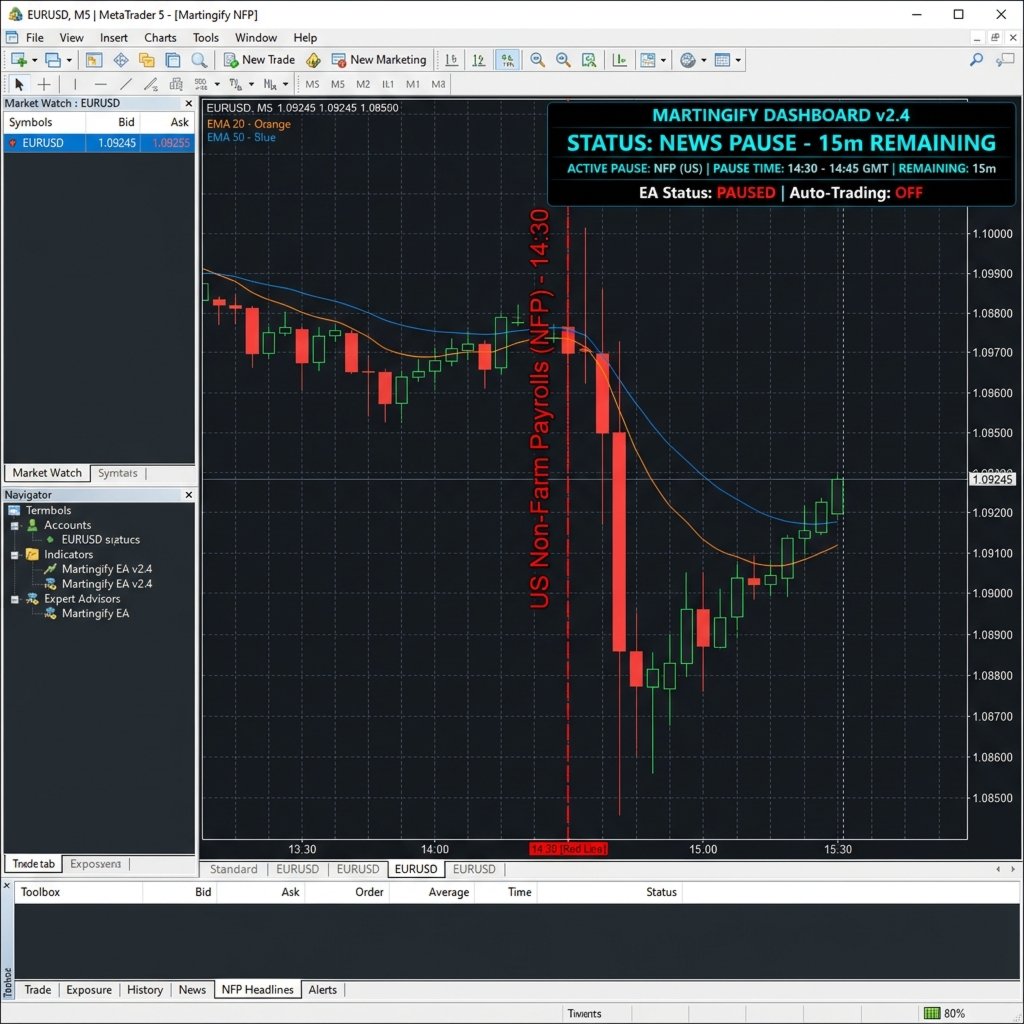Click the globe periods toolbar icon

(x=688, y=60)
